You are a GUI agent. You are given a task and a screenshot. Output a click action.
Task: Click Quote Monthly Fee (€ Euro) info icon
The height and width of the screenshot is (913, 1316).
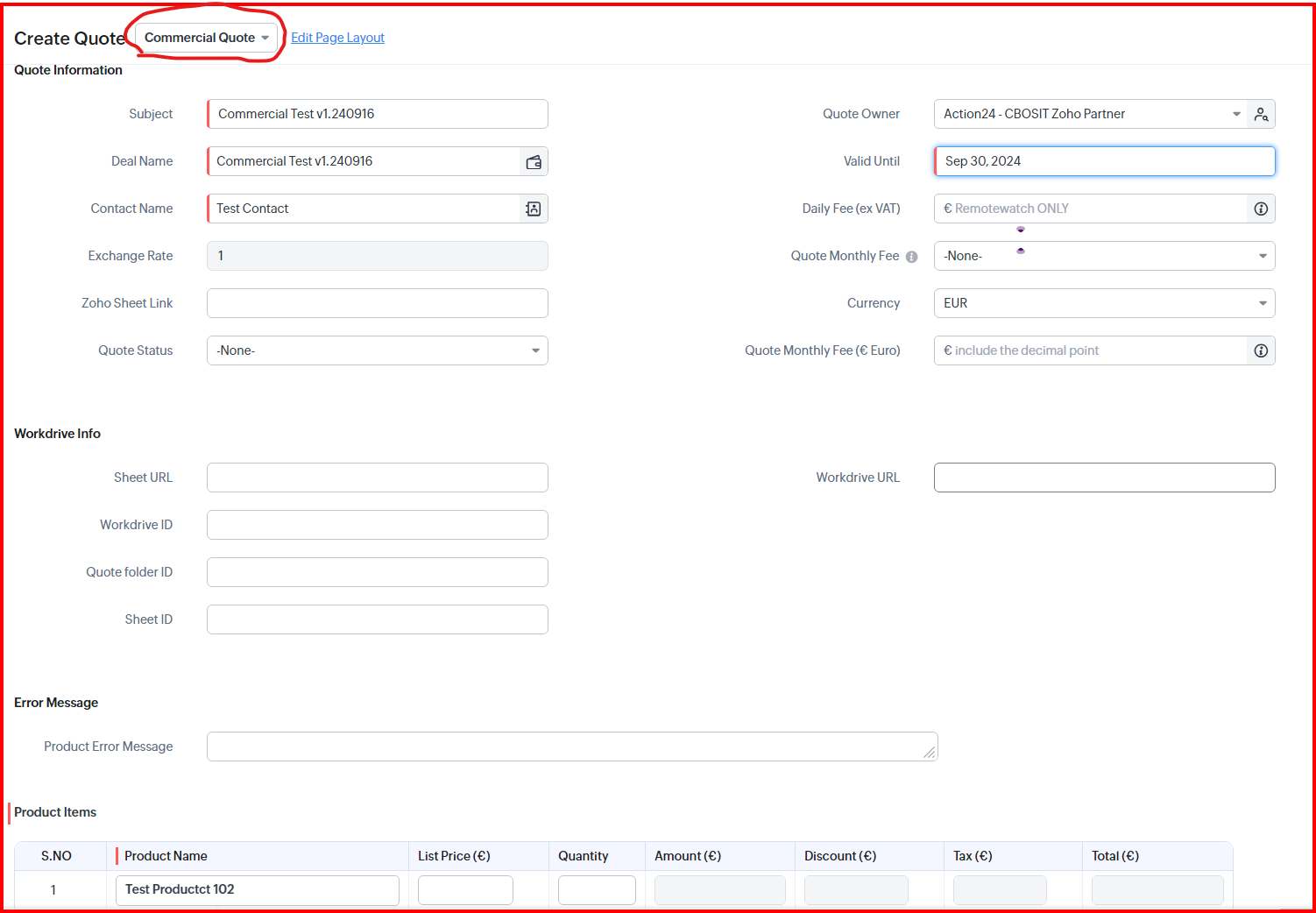[x=1261, y=350]
